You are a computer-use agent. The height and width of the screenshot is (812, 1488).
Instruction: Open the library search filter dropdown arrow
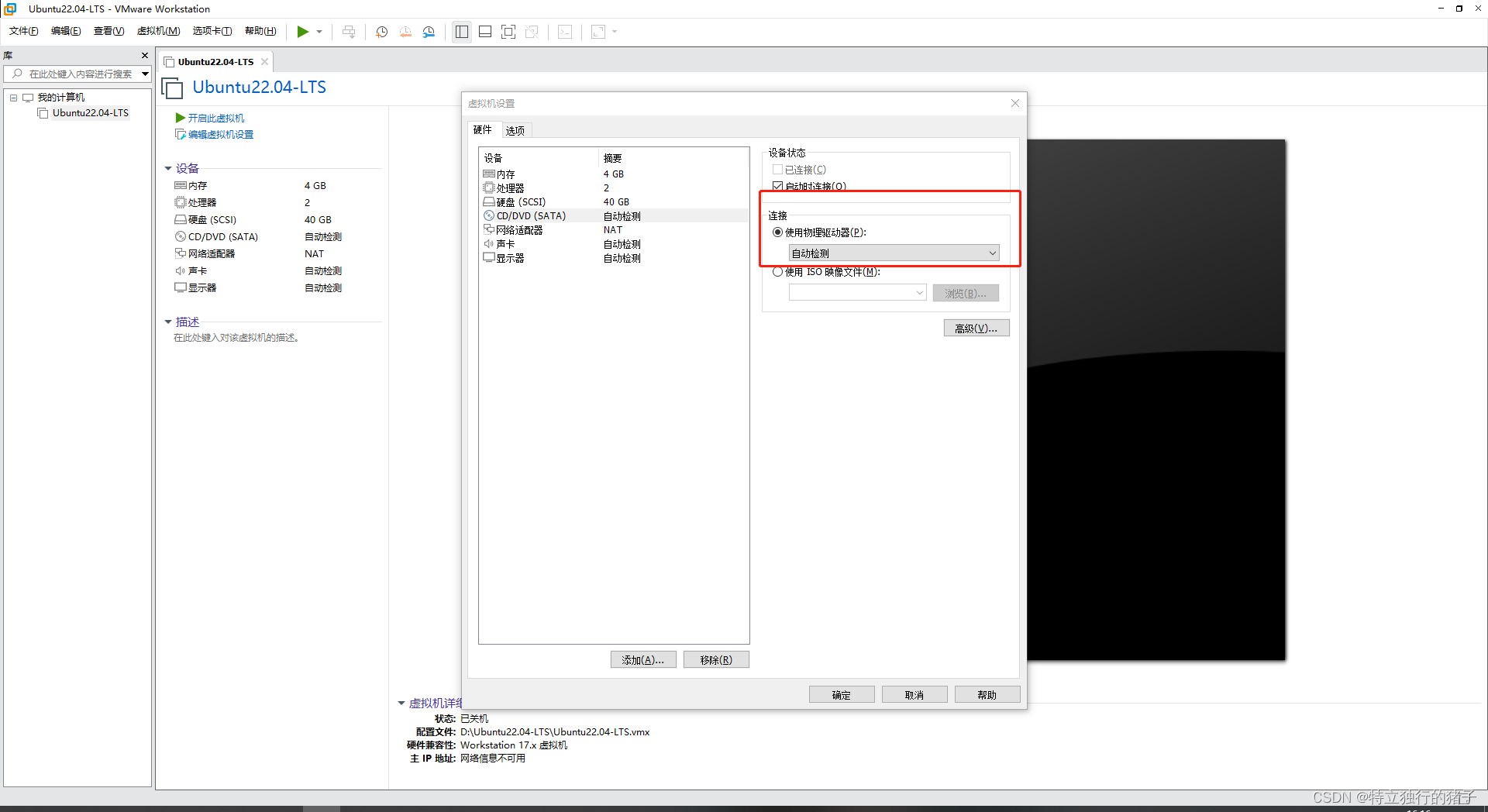point(145,74)
